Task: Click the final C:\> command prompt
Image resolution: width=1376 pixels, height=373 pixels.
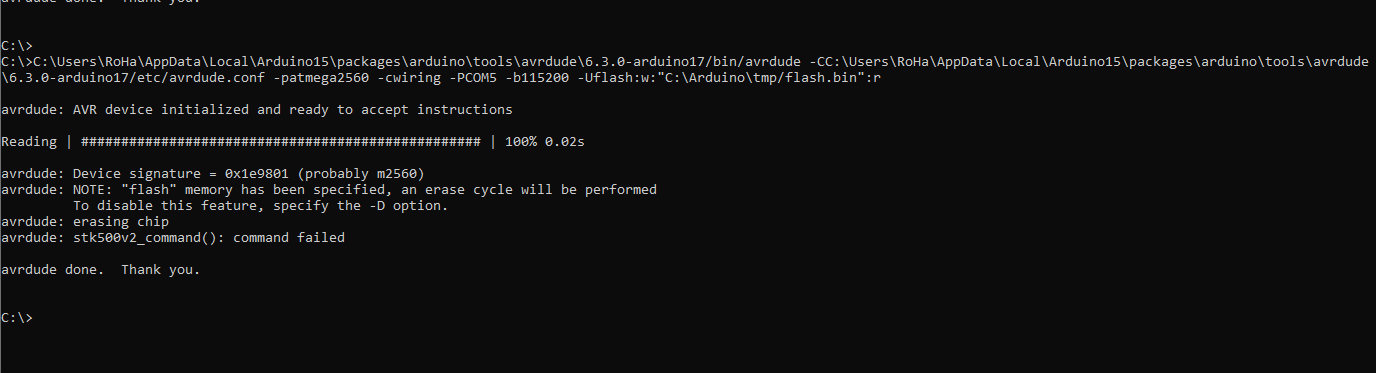Action: [x=17, y=318]
